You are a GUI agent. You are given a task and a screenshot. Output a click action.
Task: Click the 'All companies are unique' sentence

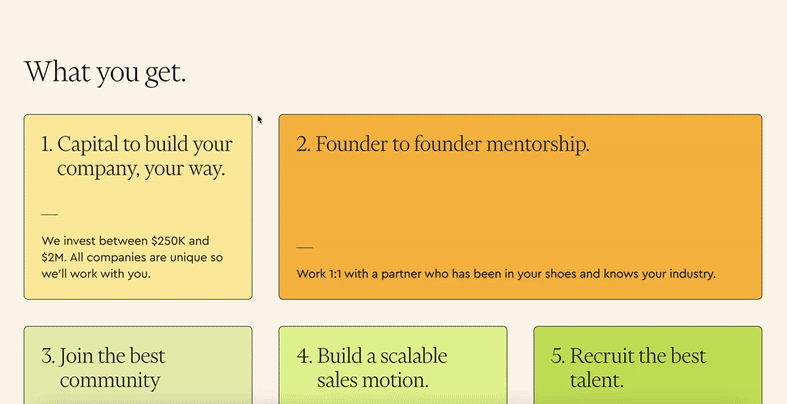coord(133,265)
